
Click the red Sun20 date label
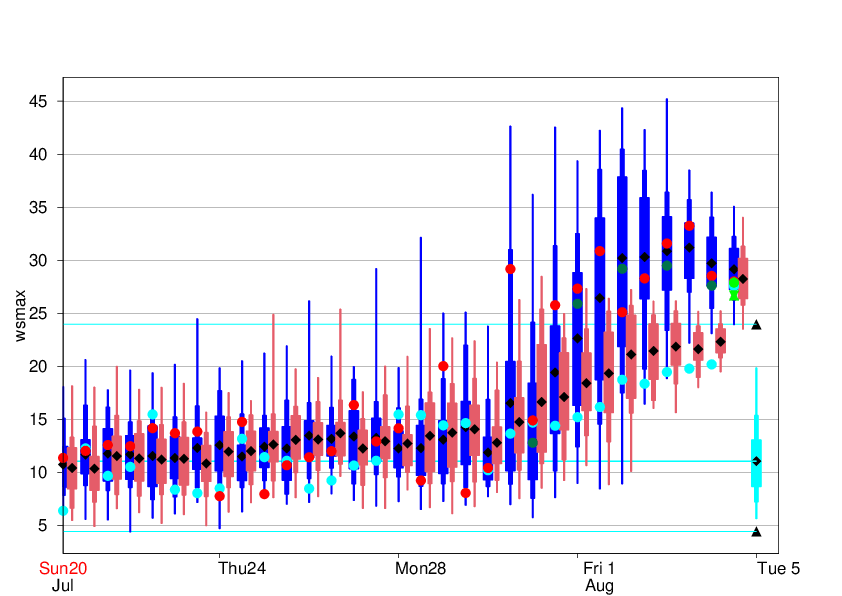pyautogui.click(x=63, y=569)
